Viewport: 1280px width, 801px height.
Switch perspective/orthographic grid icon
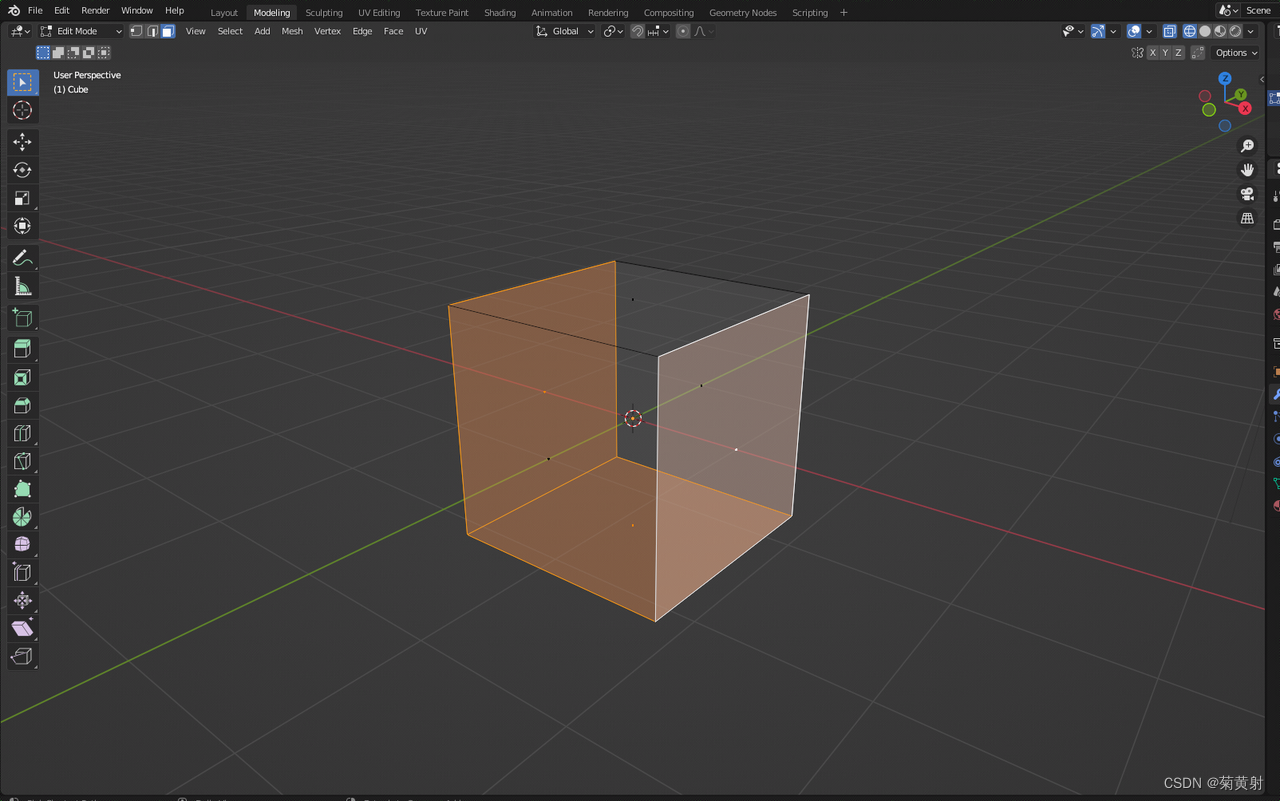(x=1247, y=218)
